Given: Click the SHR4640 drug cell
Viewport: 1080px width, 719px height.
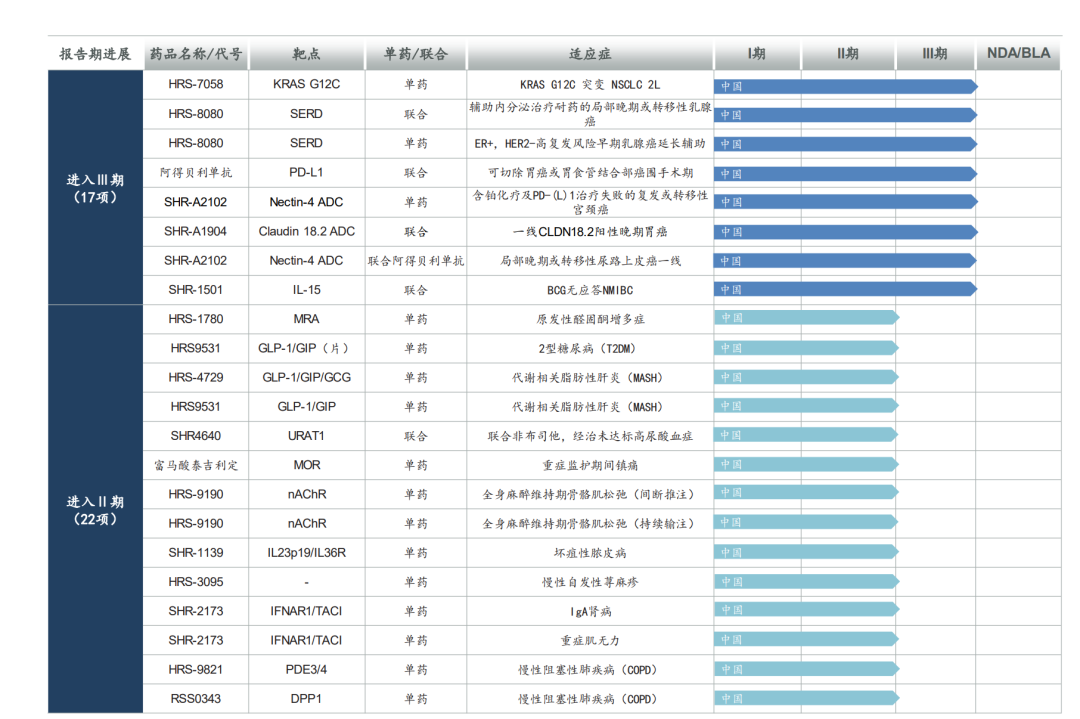Looking at the screenshot, I should 196,436.
